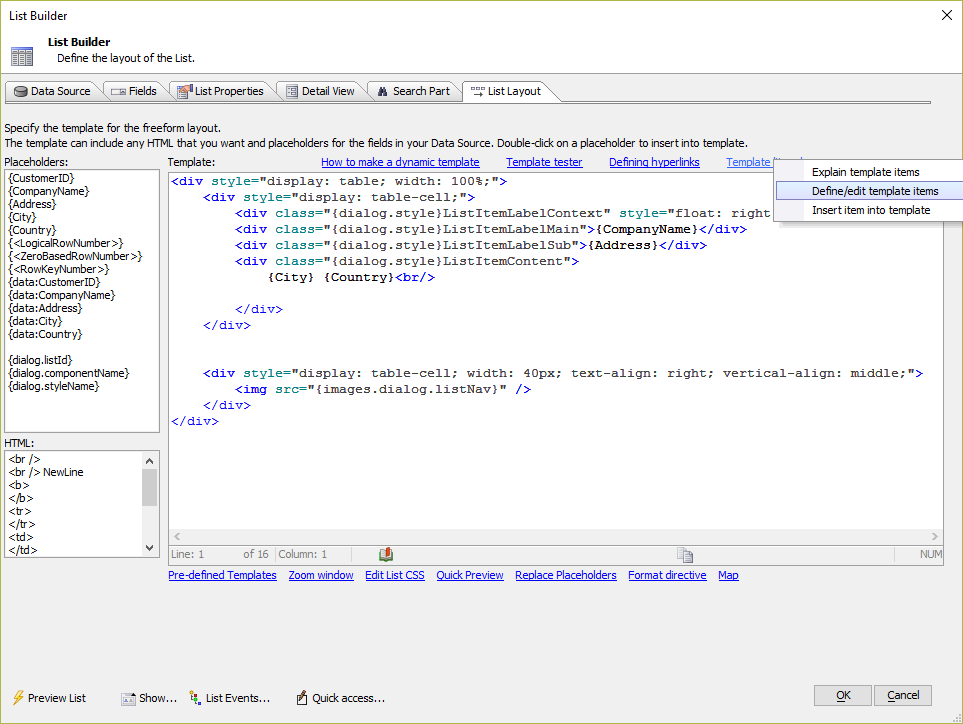
Task: Click template editor scroll right arrow
Action: click(935, 537)
